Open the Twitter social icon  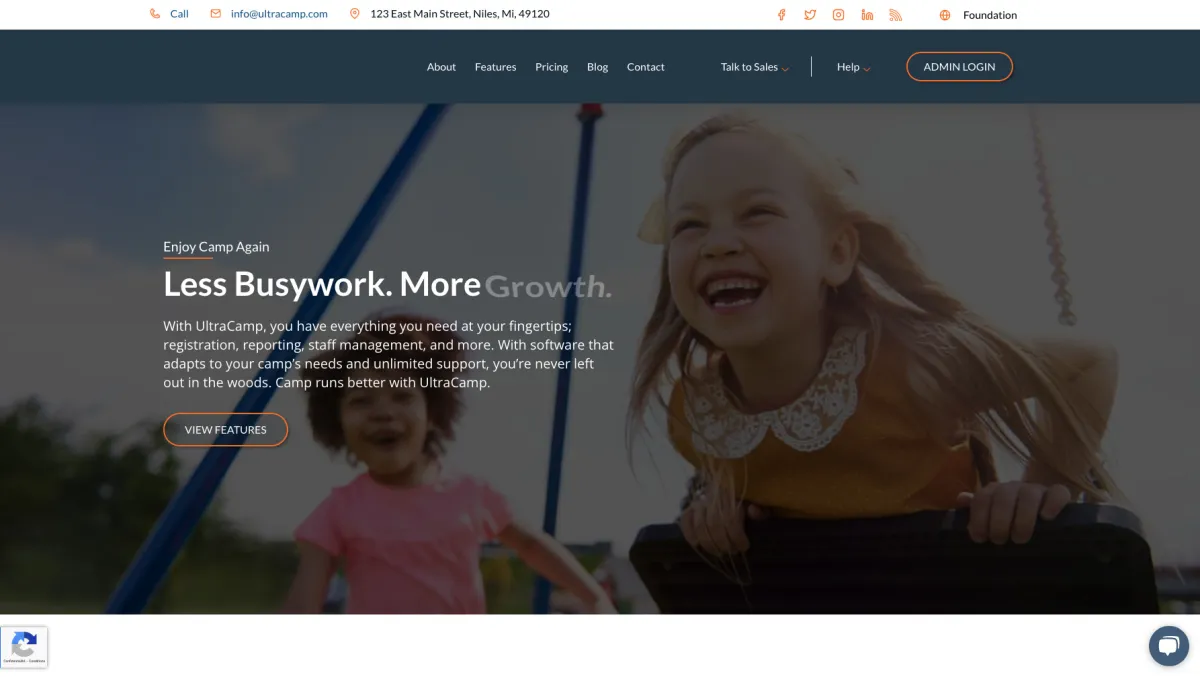810,15
